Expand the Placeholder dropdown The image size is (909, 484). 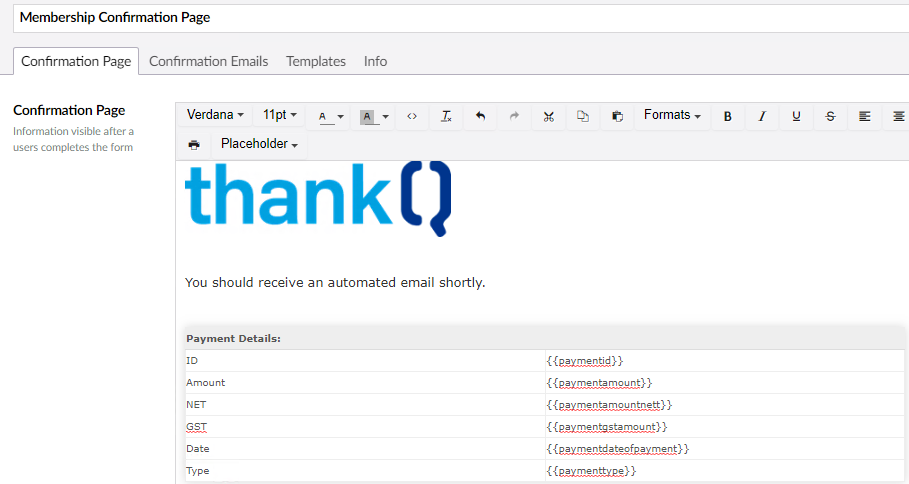[x=259, y=144]
